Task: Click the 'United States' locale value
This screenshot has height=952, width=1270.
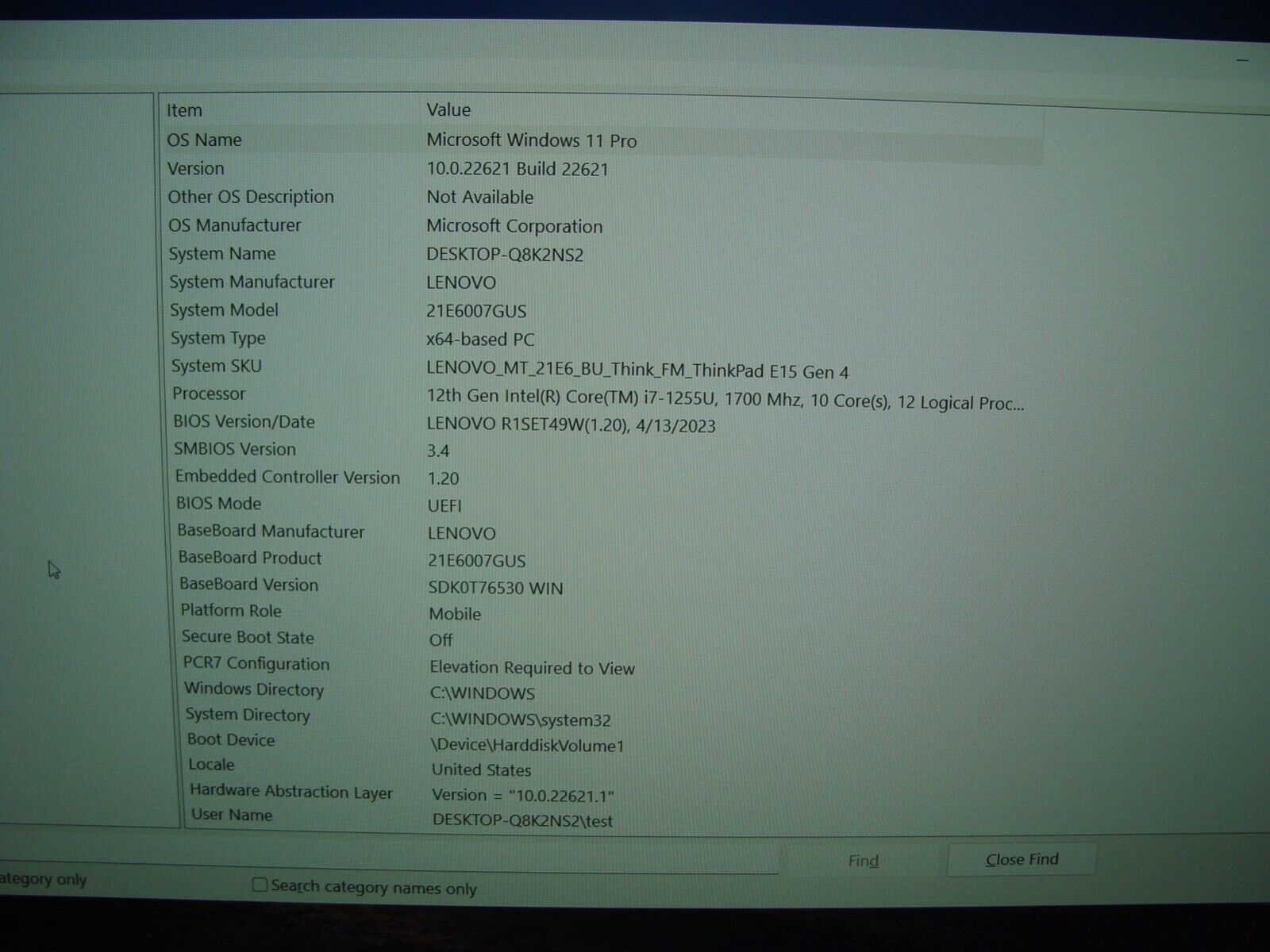Action: [482, 770]
